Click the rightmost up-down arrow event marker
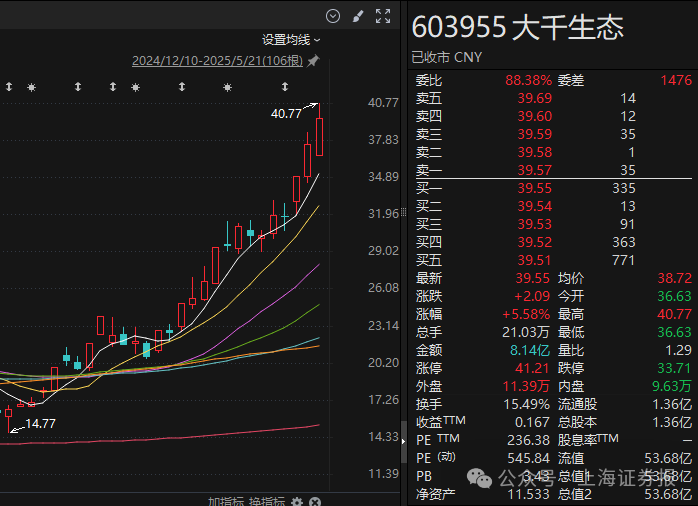698x506 pixels. (x=285, y=87)
